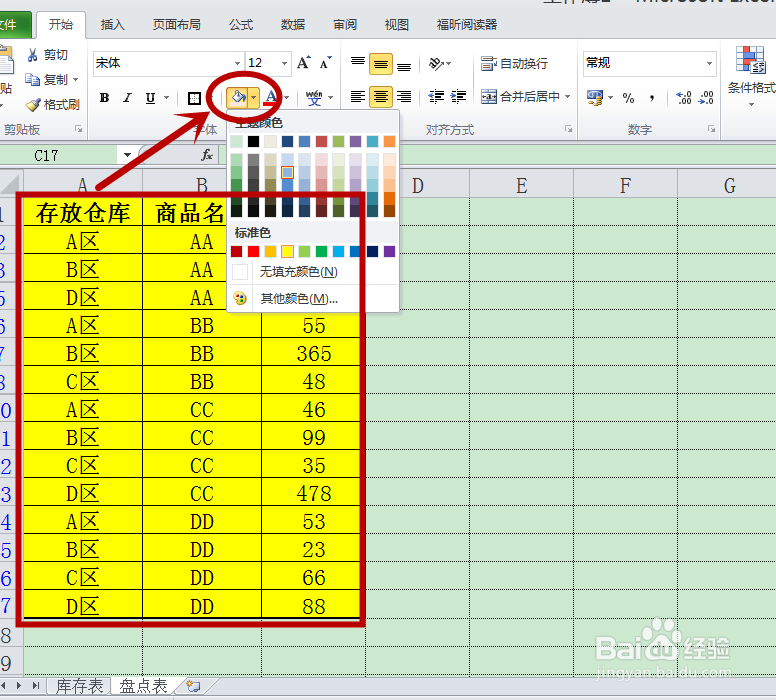
Task: Open the Formulas (公式) tab
Action: (241, 25)
